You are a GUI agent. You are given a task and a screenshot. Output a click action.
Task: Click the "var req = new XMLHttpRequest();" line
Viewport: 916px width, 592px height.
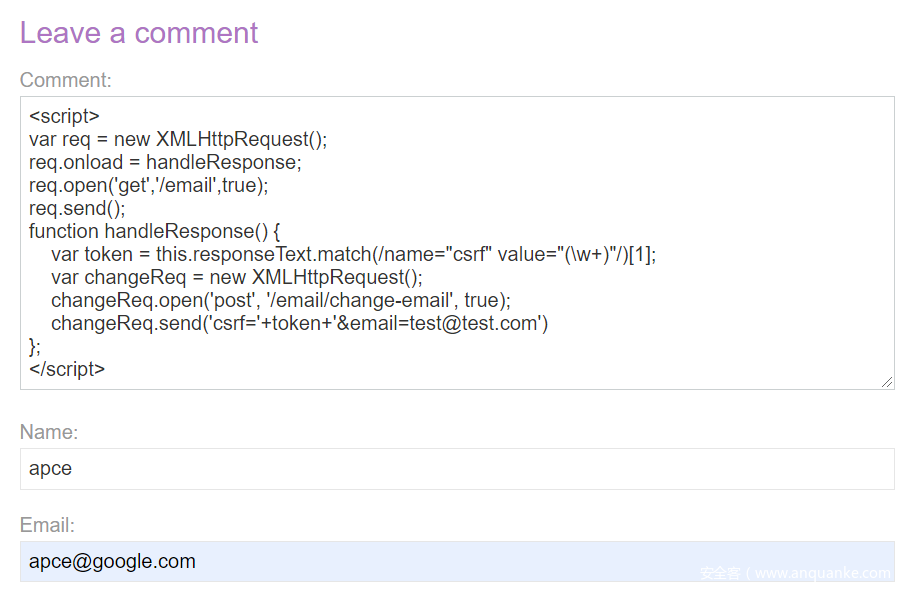pyautogui.click(x=178, y=139)
